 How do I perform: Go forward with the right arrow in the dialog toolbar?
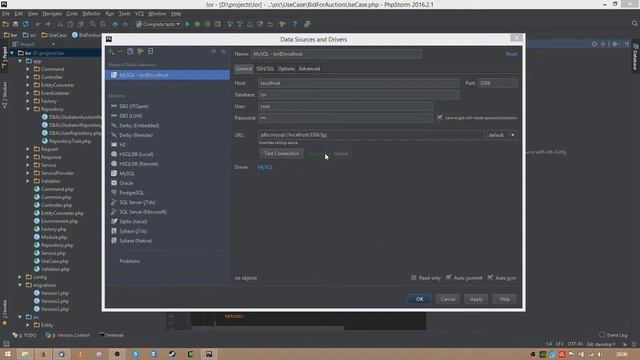tap(223, 51)
